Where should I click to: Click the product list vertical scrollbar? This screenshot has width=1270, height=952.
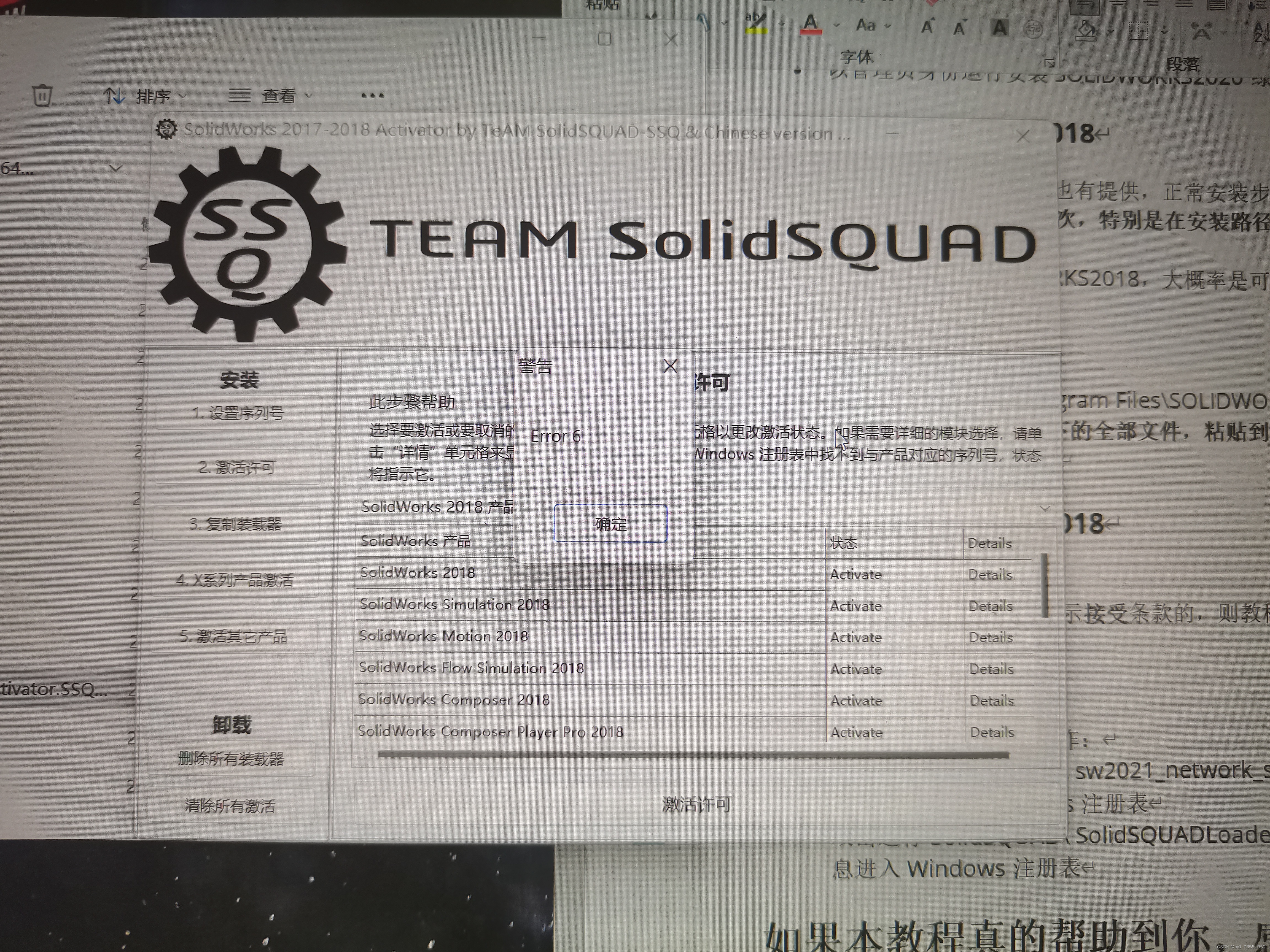1045,585
